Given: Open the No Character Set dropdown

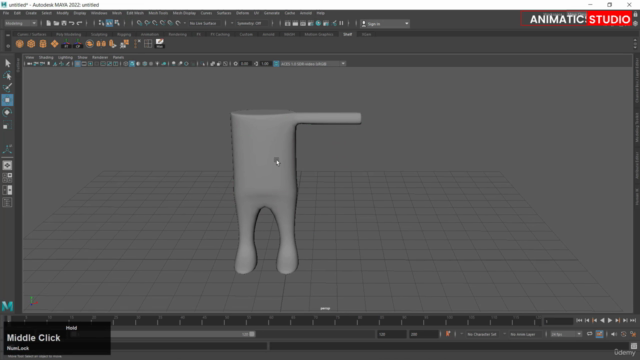Looking at the screenshot, I should (x=482, y=334).
